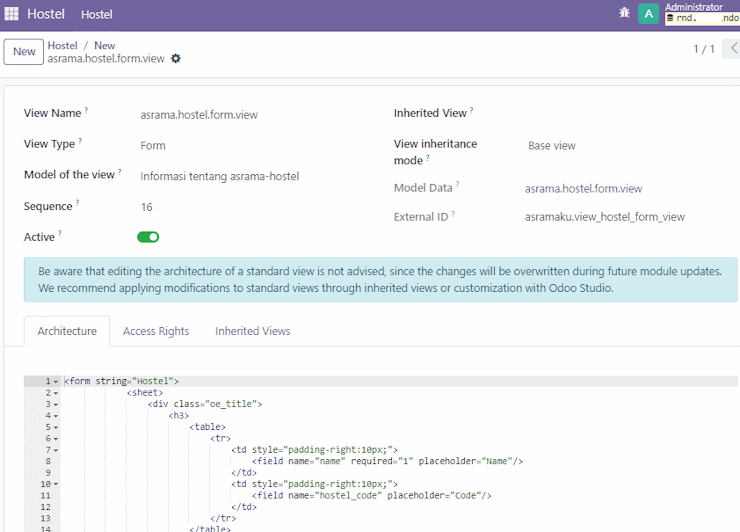Collapse the form tag on line 1
This screenshot has width=740, height=532.
56,381
